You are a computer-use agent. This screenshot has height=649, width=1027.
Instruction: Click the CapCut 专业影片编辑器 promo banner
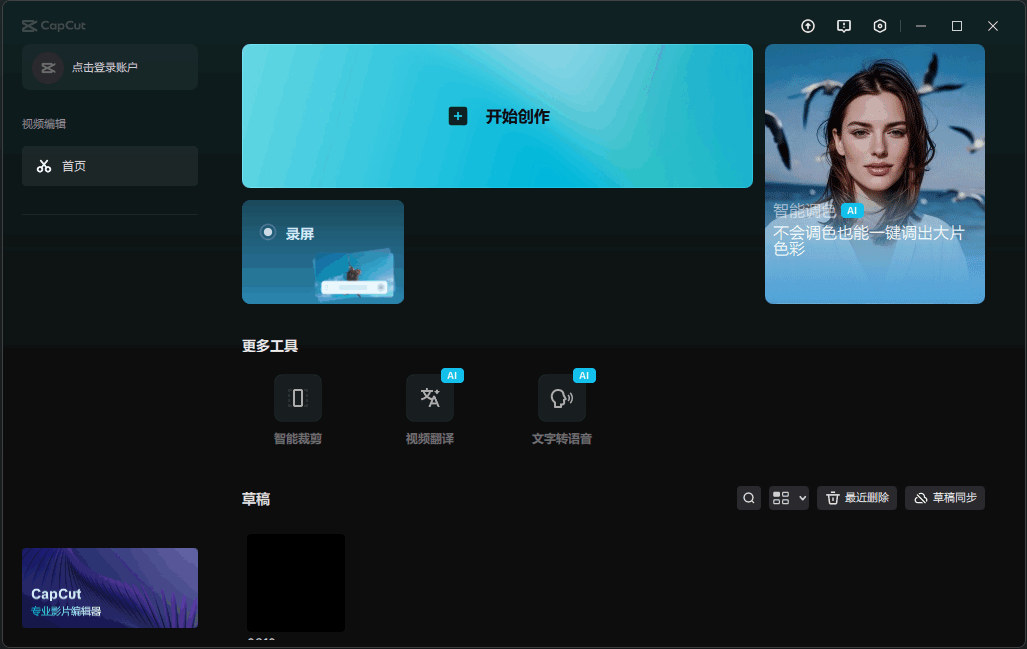coord(110,588)
